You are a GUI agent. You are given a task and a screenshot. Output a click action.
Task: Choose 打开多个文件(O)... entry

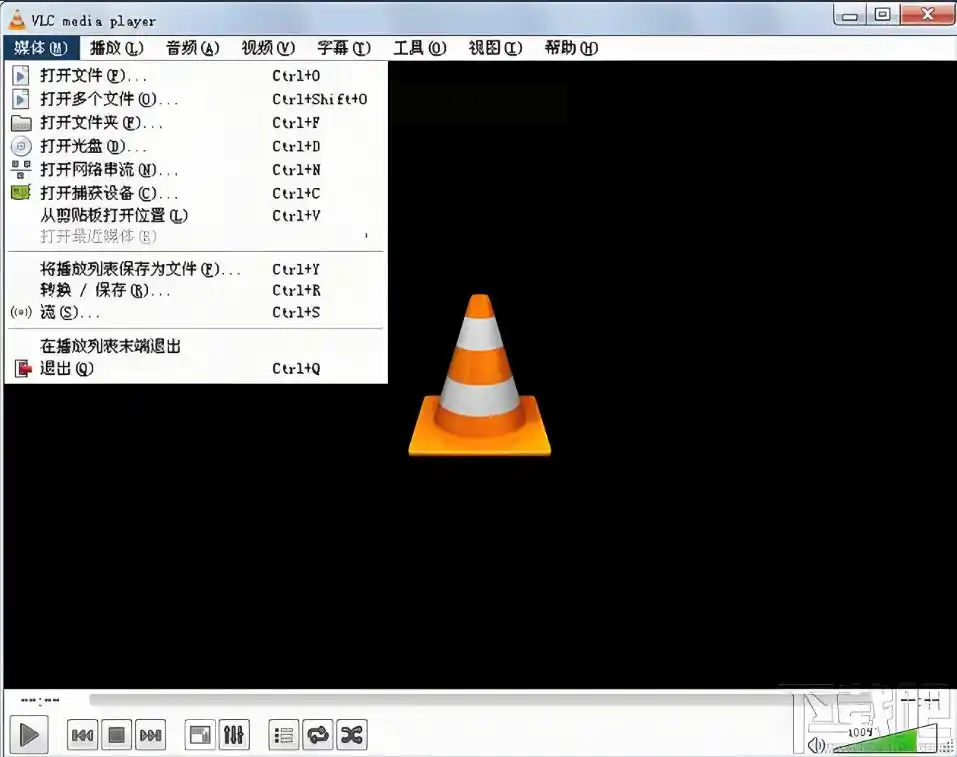point(196,99)
